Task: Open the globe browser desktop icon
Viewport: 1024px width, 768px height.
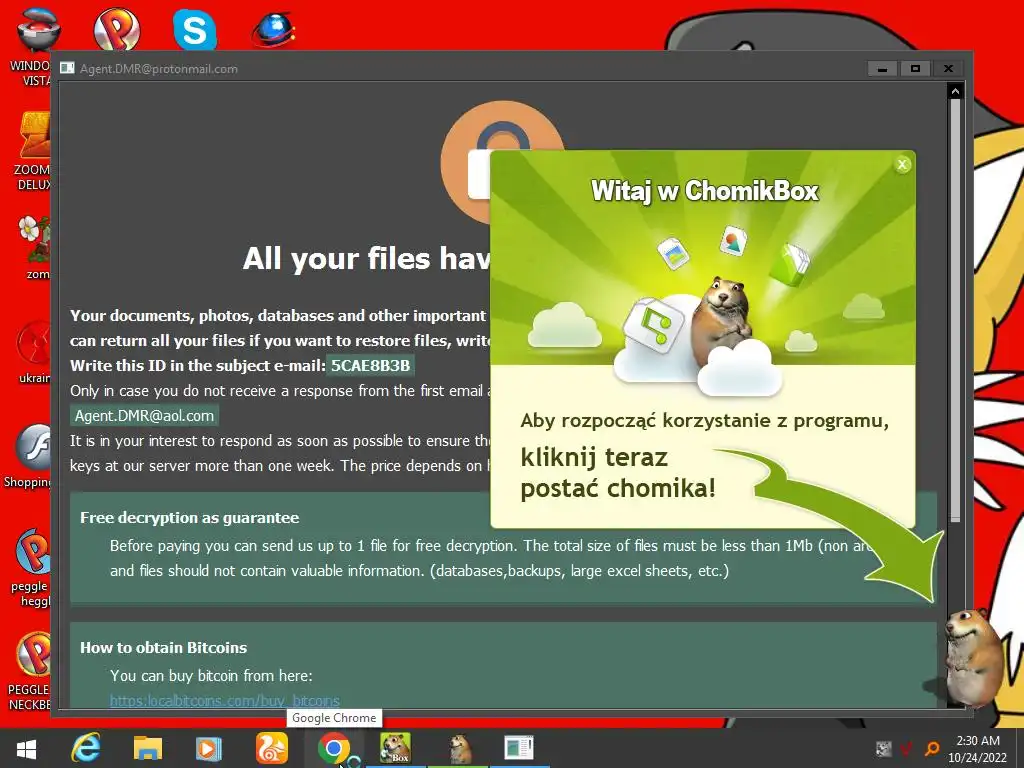Action: click(x=274, y=30)
